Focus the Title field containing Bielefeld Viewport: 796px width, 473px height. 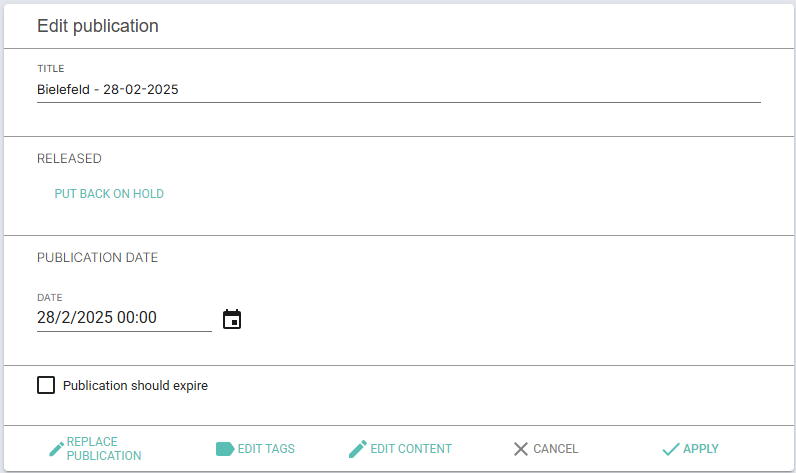pyautogui.click(x=399, y=90)
